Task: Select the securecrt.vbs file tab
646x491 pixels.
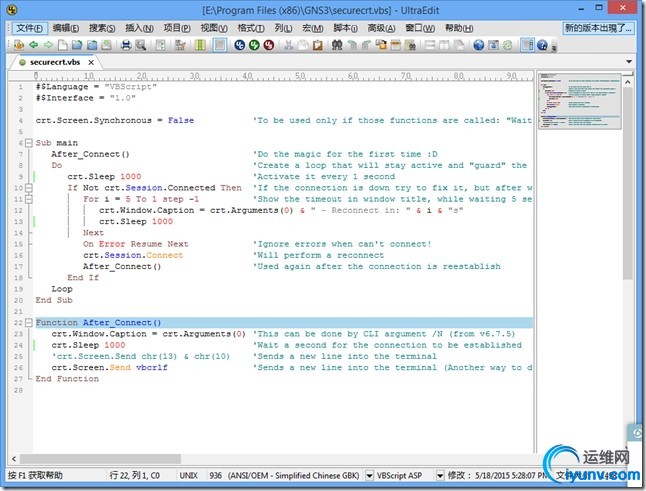Action: click(x=55, y=62)
